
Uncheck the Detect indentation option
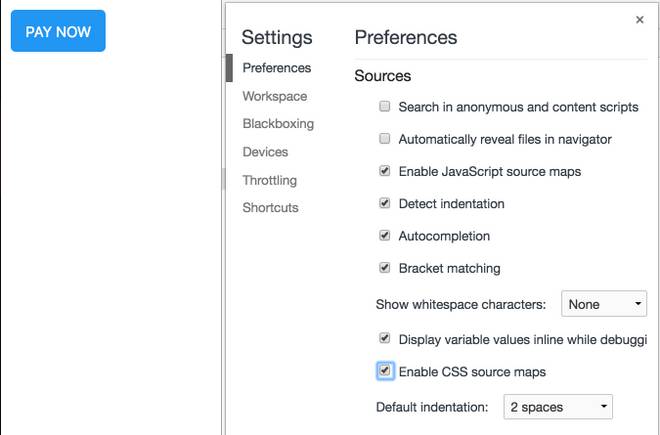384,203
